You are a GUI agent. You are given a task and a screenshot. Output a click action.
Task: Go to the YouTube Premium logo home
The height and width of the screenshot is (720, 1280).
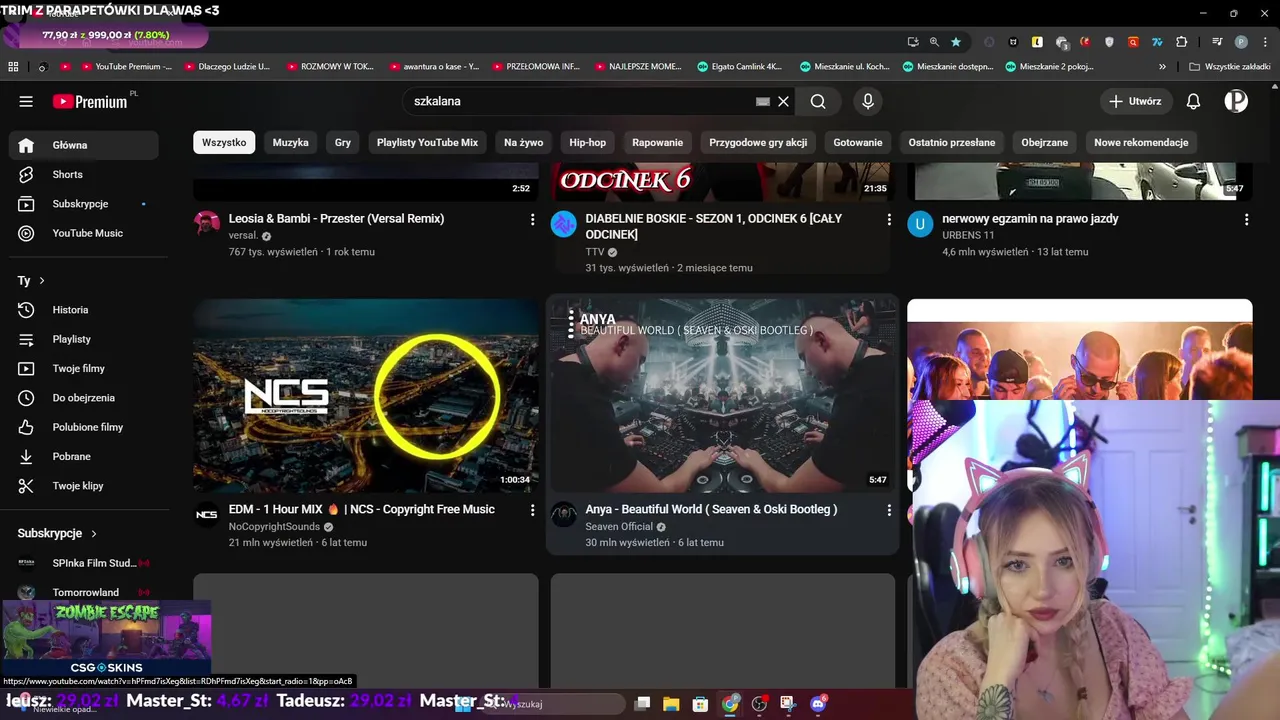click(90, 101)
